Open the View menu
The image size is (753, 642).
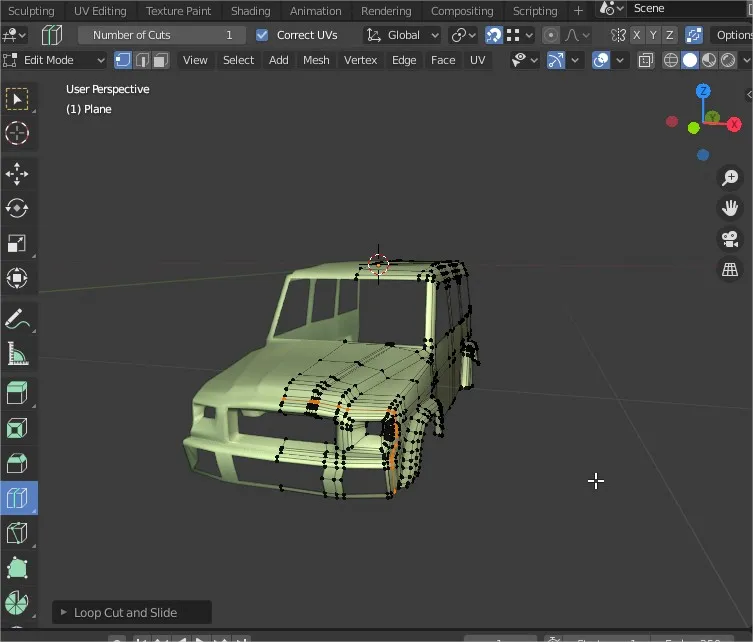point(195,61)
